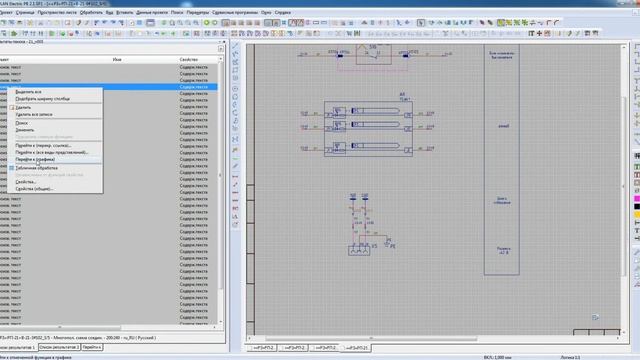Click drawing canvas vertical scrollbar up arrow
The width and height of the screenshot is (640, 360).
(623, 48)
